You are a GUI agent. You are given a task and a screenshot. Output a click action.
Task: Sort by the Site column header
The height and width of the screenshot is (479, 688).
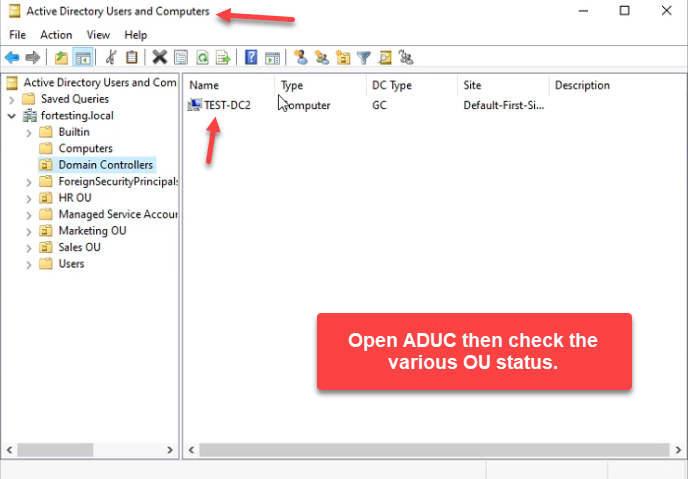click(x=503, y=85)
